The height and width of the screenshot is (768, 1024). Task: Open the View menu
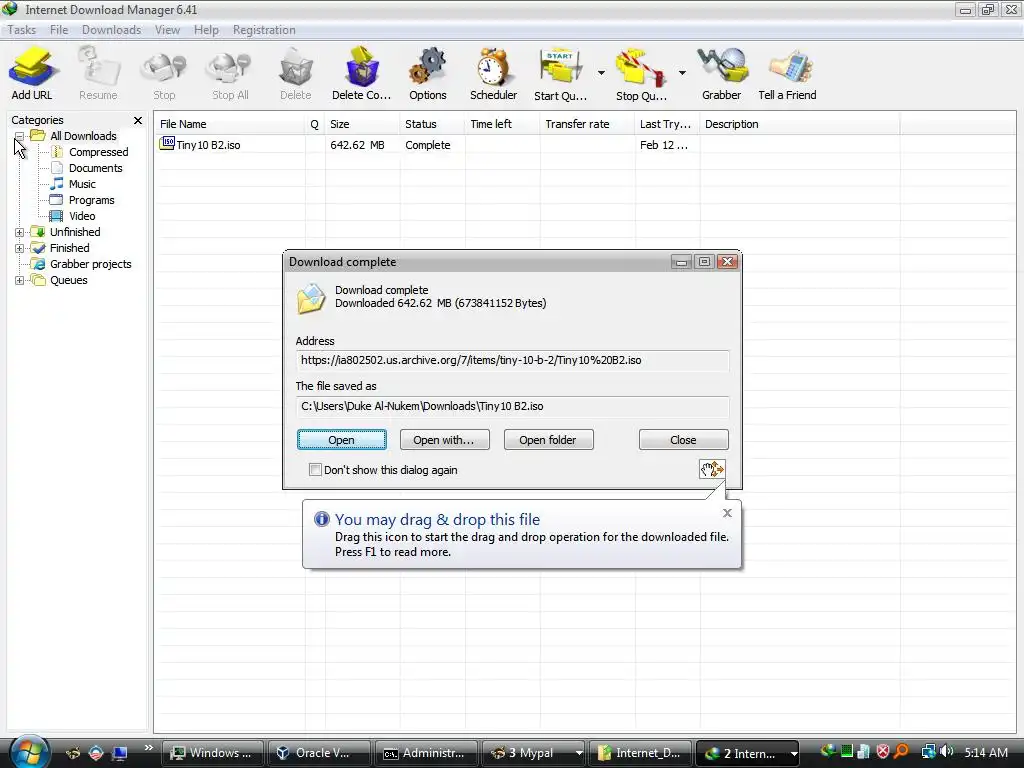tap(167, 30)
